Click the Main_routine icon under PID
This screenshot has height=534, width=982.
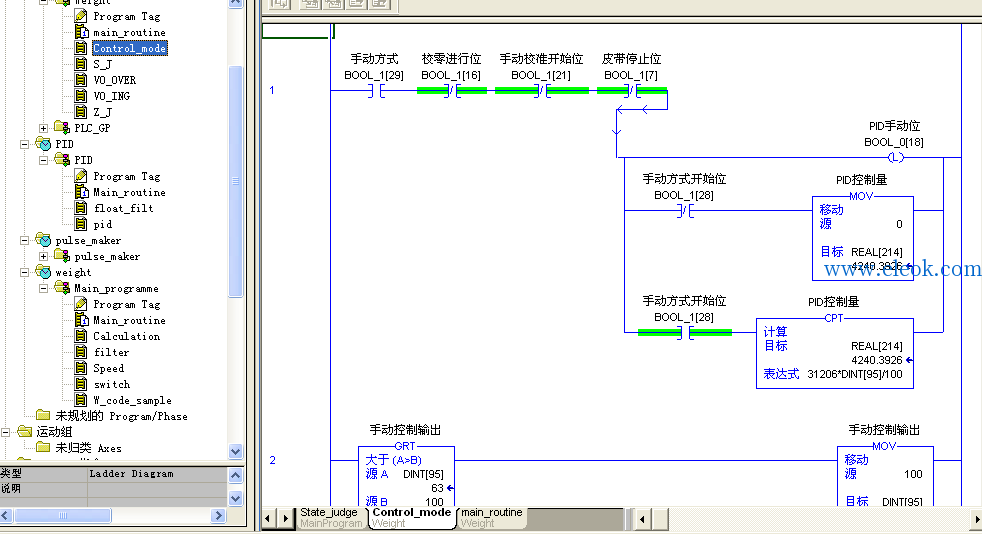pyautogui.click(x=81, y=192)
